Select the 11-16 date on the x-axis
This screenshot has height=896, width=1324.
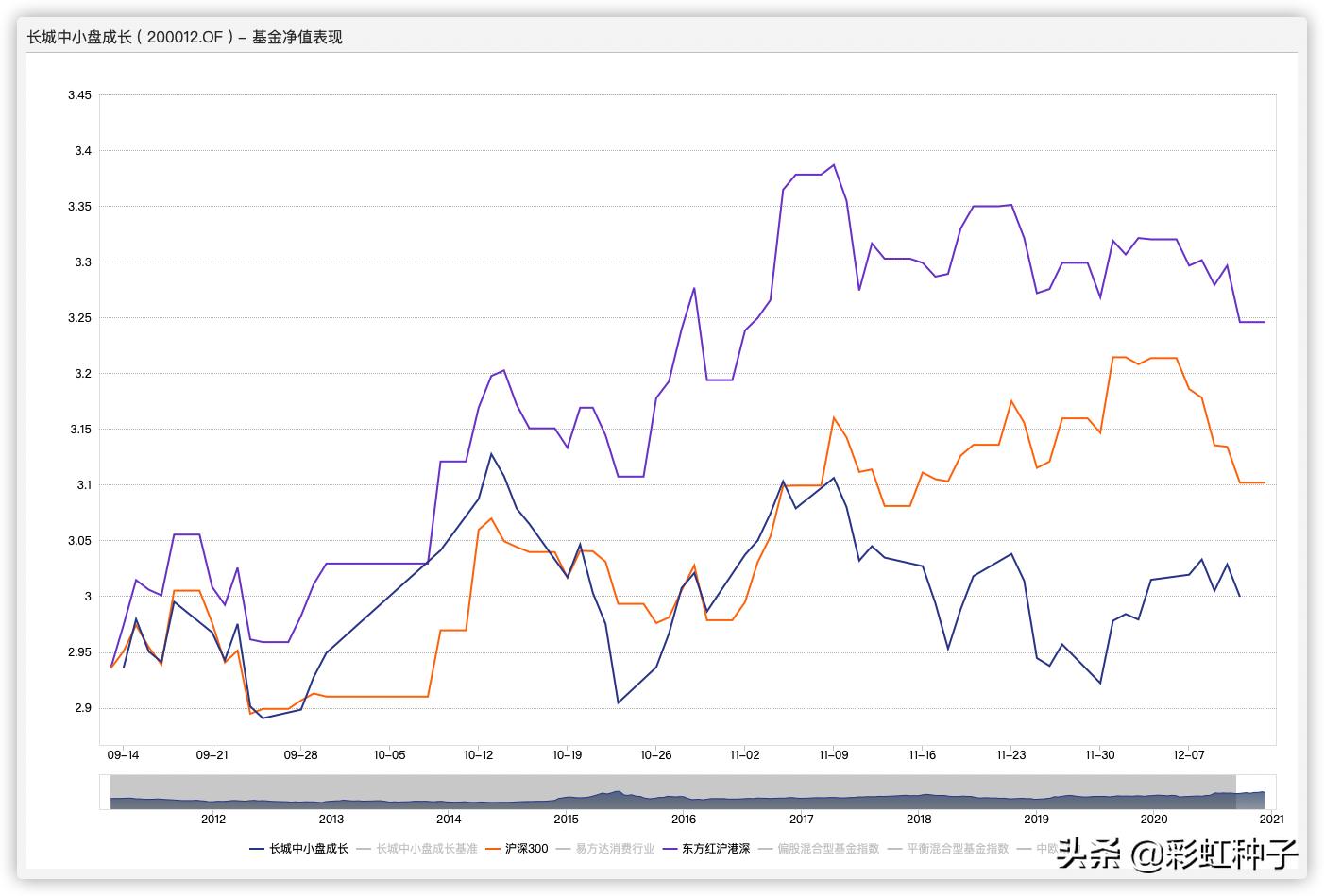922,755
